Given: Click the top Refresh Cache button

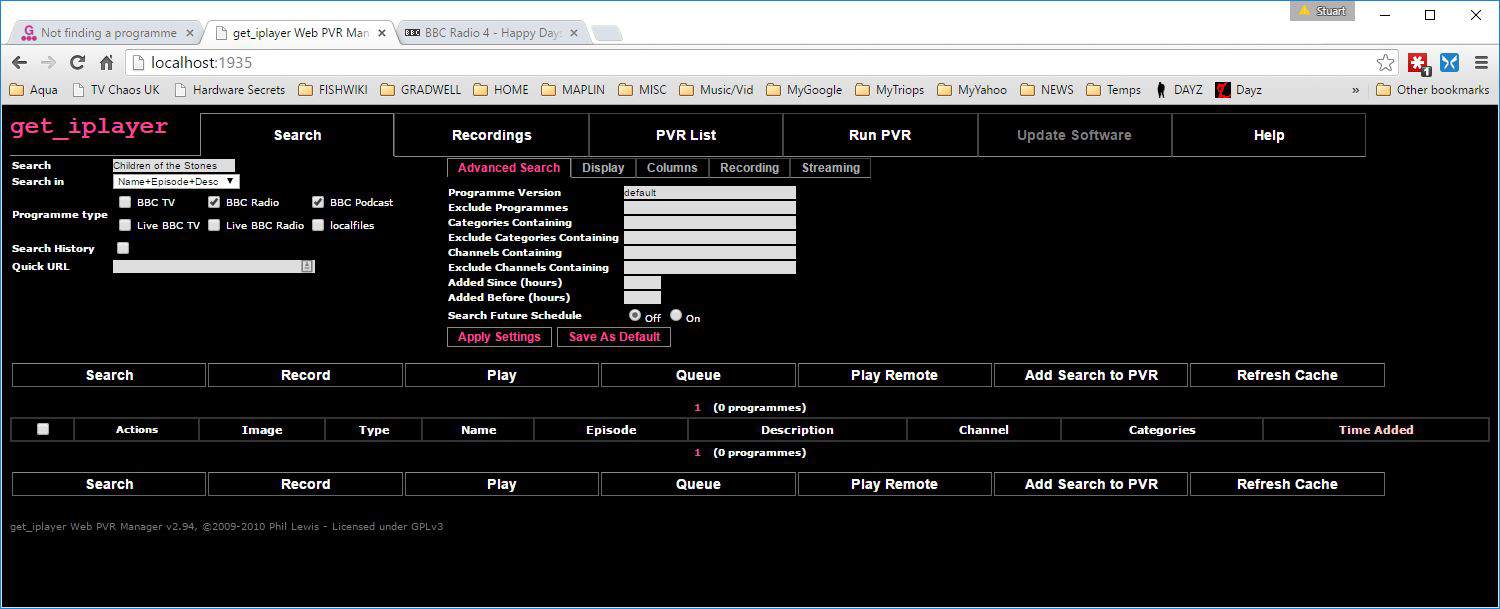Looking at the screenshot, I should pos(1286,375).
